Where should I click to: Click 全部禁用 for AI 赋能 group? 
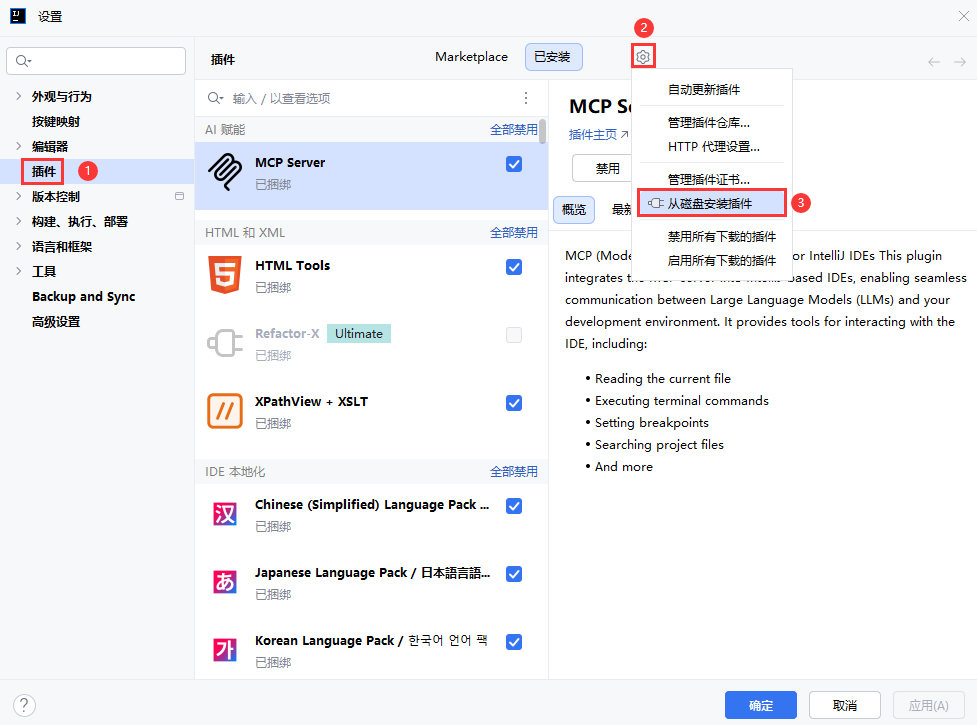click(513, 130)
